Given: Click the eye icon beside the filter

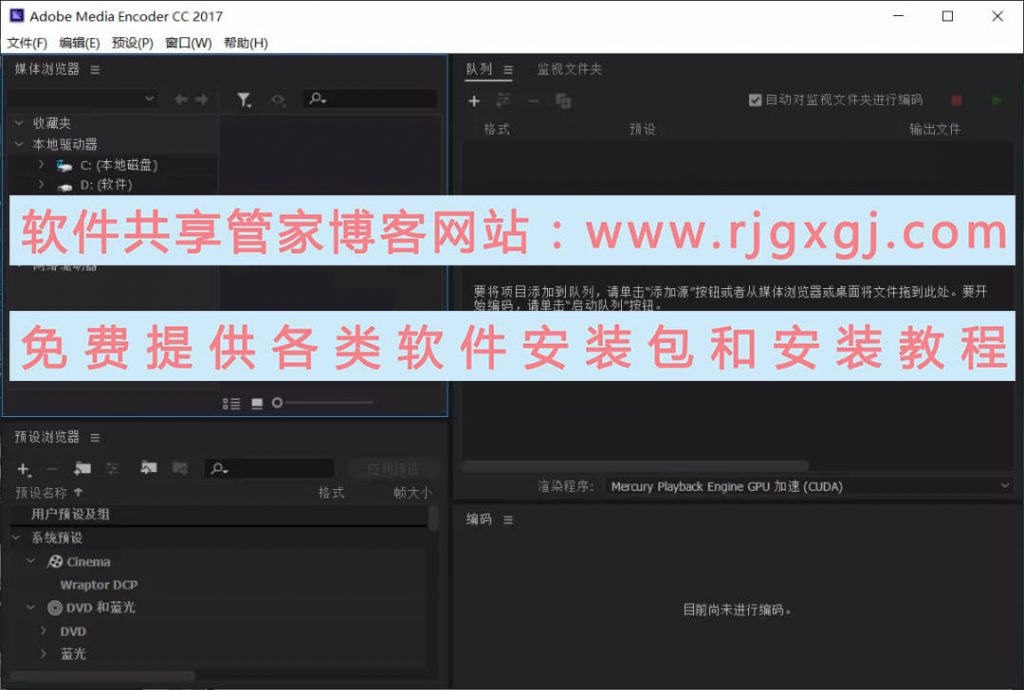Looking at the screenshot, I should click(278, 100).
